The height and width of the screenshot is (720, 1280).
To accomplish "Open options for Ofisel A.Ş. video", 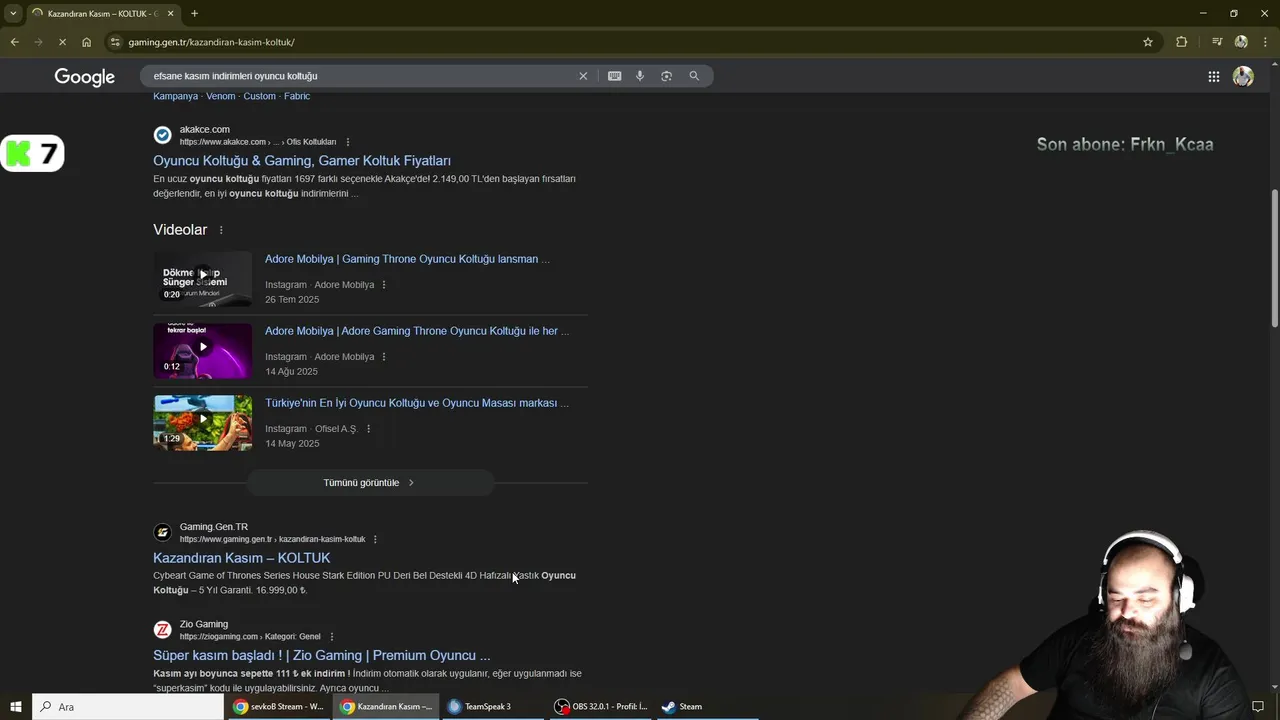I will tap(368, 429).
